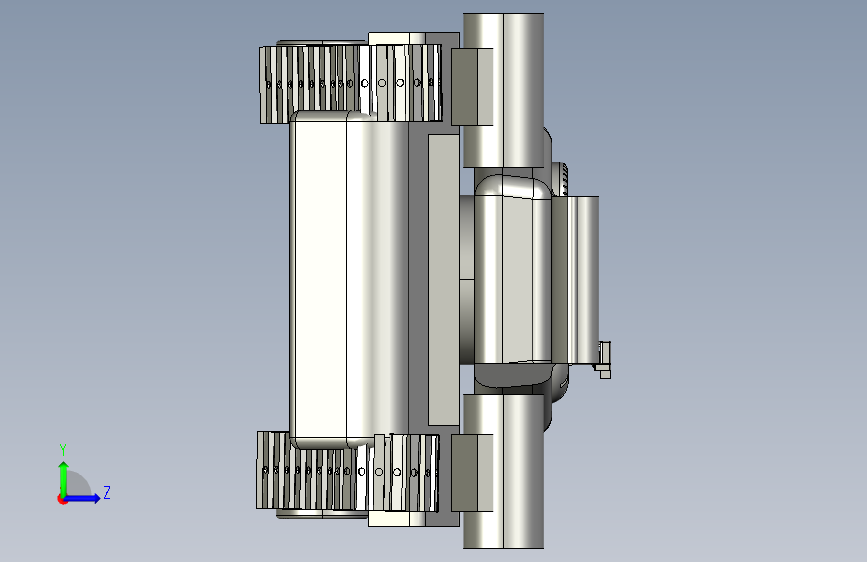Select the lower dark clamp block on the cylinder
Screen dimensions: 867x562
click(x=472, y=472)
